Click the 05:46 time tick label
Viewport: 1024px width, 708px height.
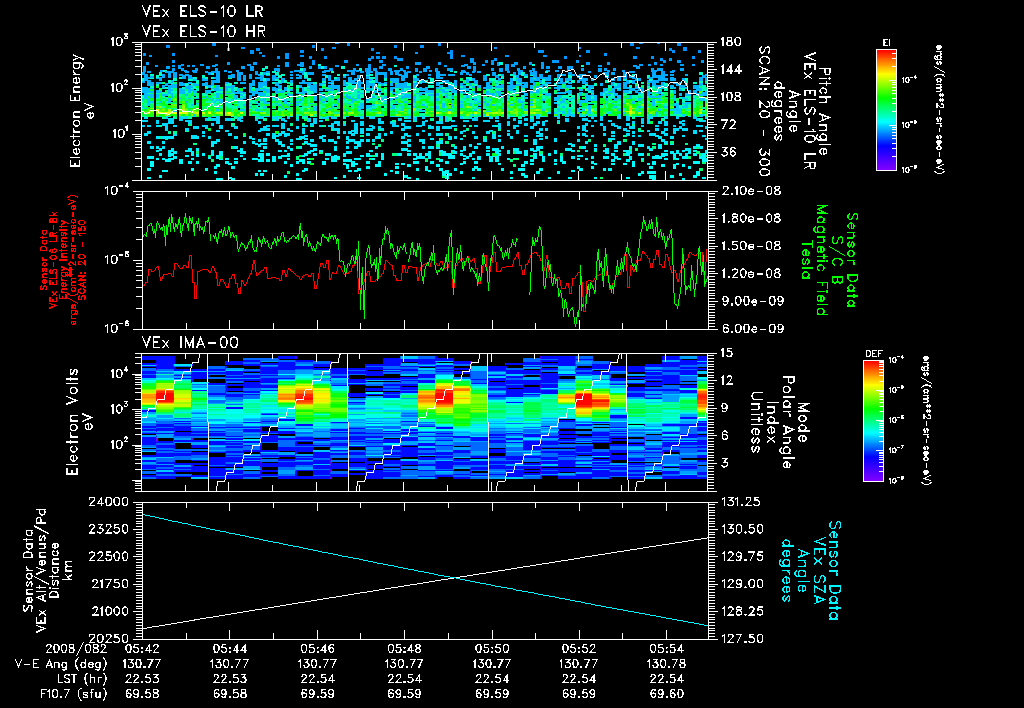317,649
